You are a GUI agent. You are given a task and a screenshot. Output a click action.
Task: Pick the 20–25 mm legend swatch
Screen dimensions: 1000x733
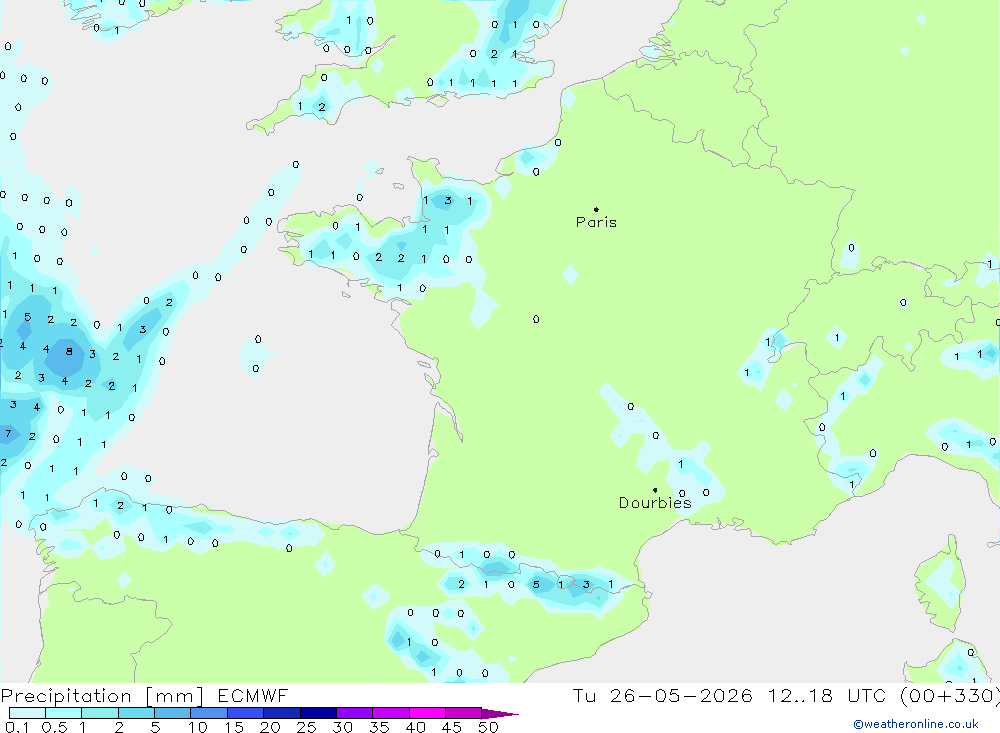281,713
